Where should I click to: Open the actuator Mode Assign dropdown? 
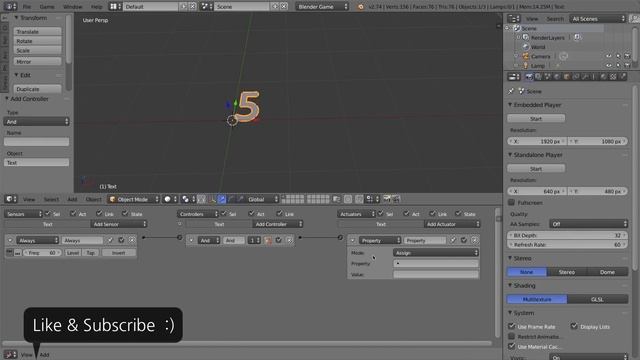point(436,253)
